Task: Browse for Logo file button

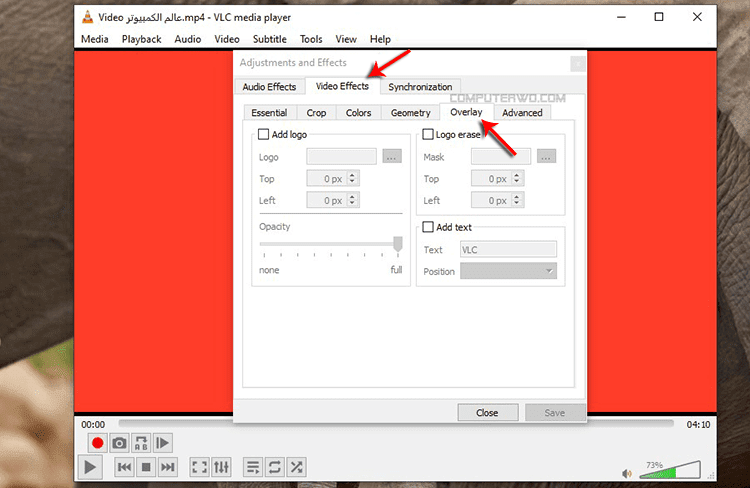Action: click(x=392, y=156)
